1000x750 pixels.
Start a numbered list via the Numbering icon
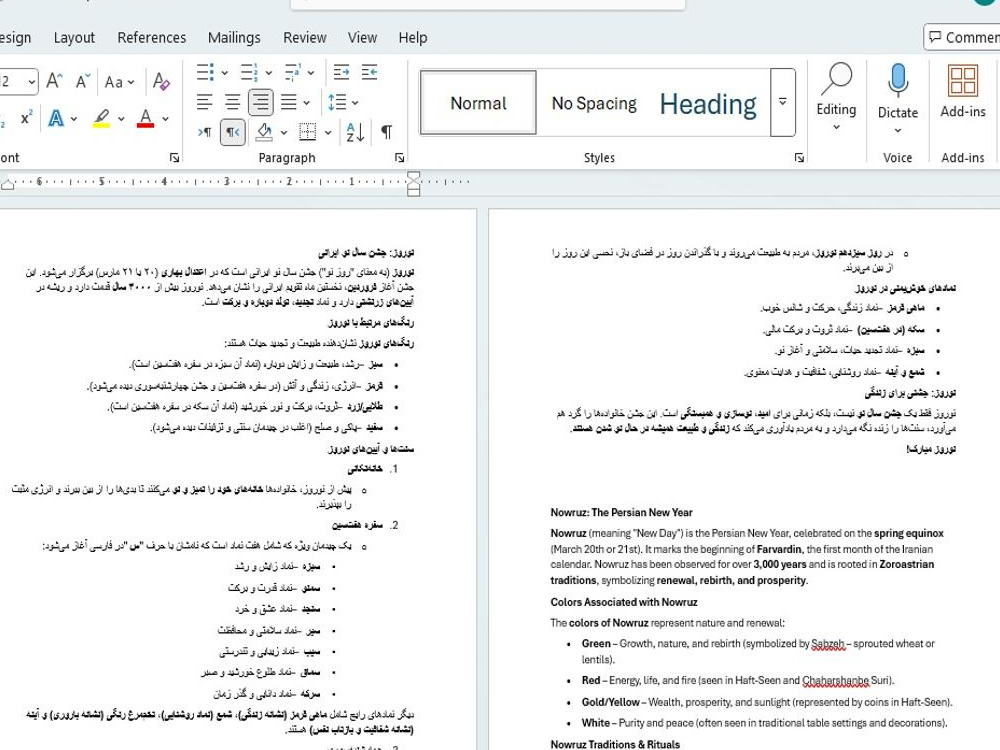[249, 72]
